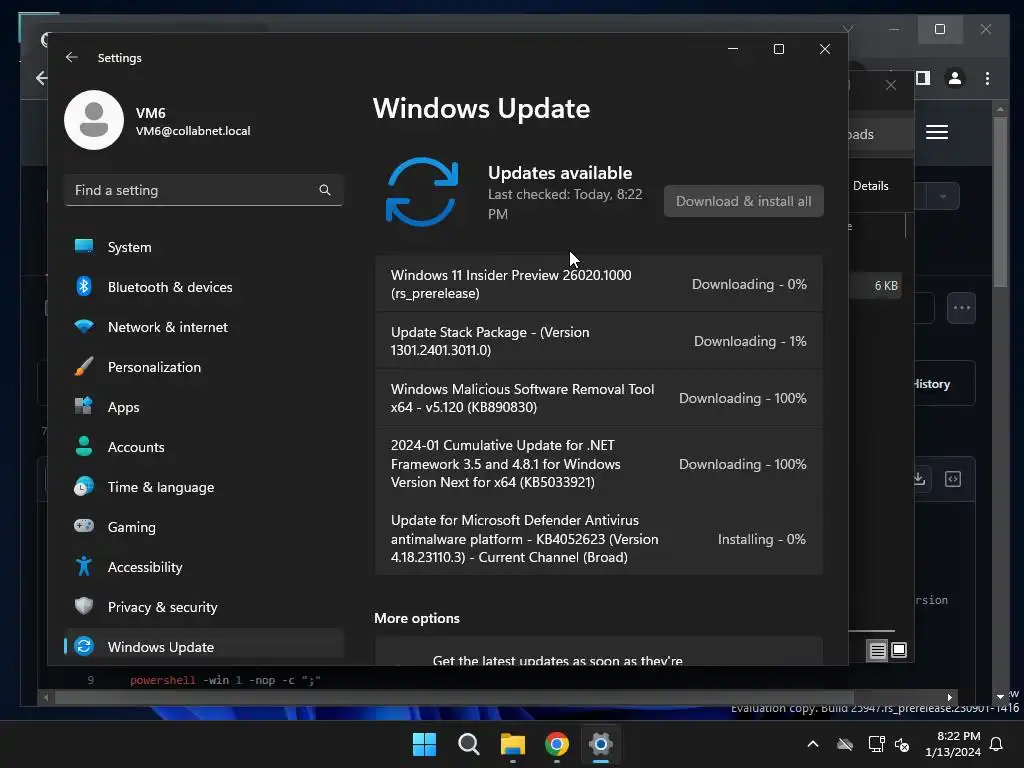Screen dimensions: 1024x768
Task: Click the Find a setting search box
Action: (204, 190)
